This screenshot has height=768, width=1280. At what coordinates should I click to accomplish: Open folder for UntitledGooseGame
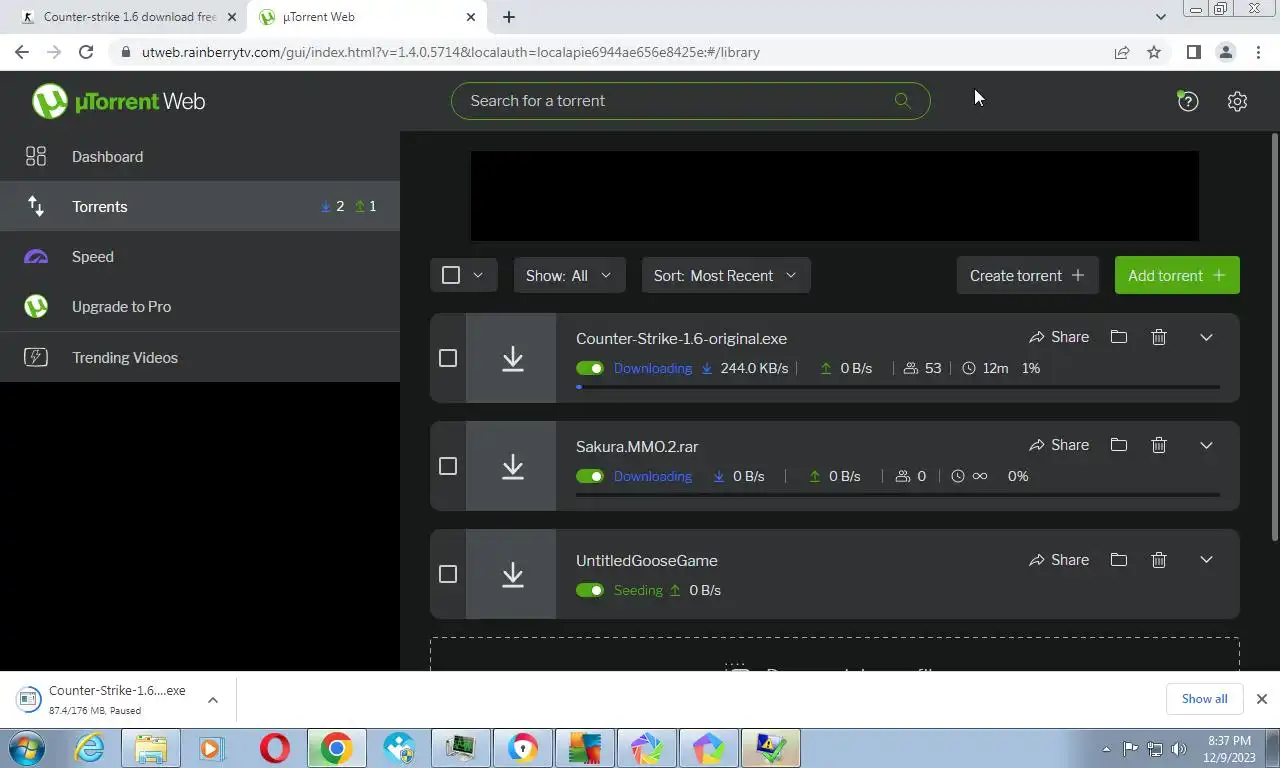point(1119,560)
